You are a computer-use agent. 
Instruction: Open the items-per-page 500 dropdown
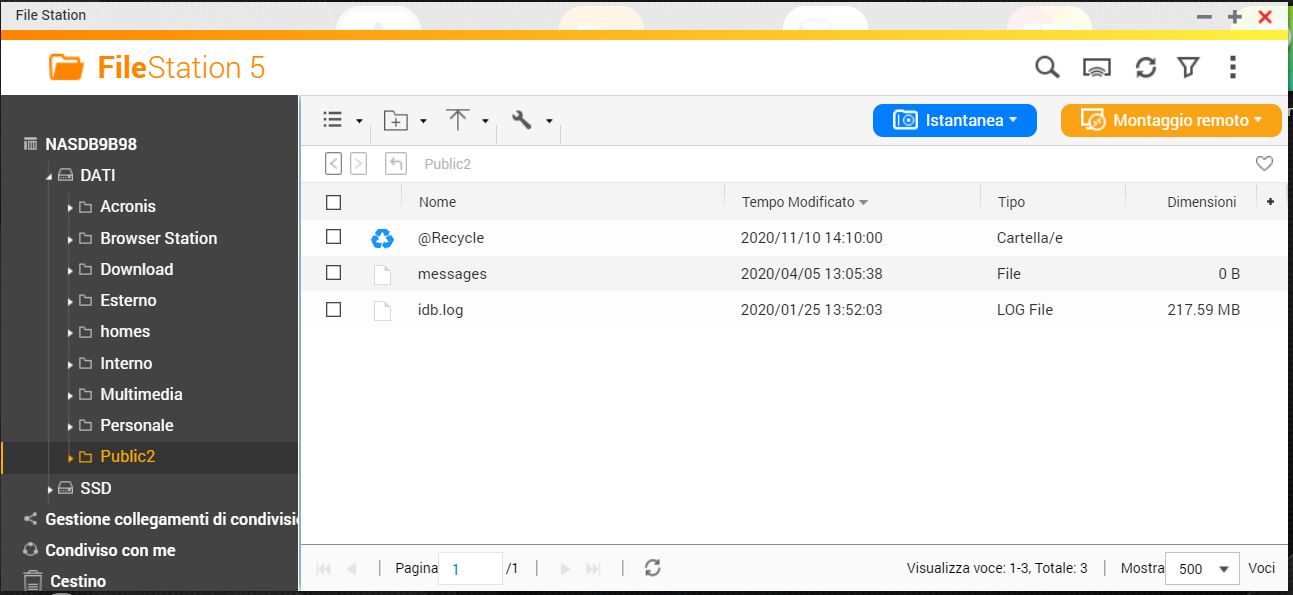click(1202, 569)
